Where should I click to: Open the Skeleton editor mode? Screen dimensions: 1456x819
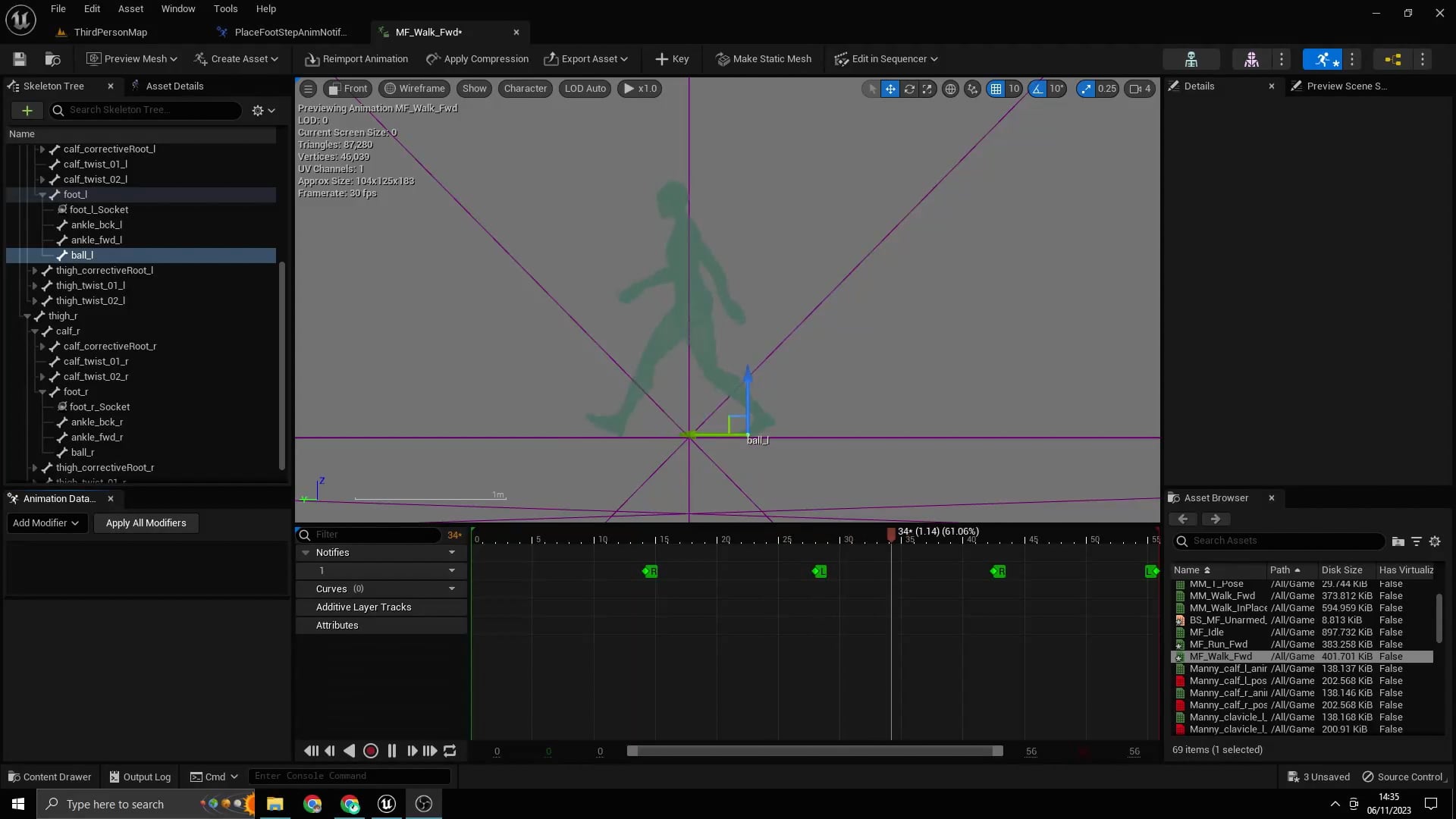(x=1191, y=58)
